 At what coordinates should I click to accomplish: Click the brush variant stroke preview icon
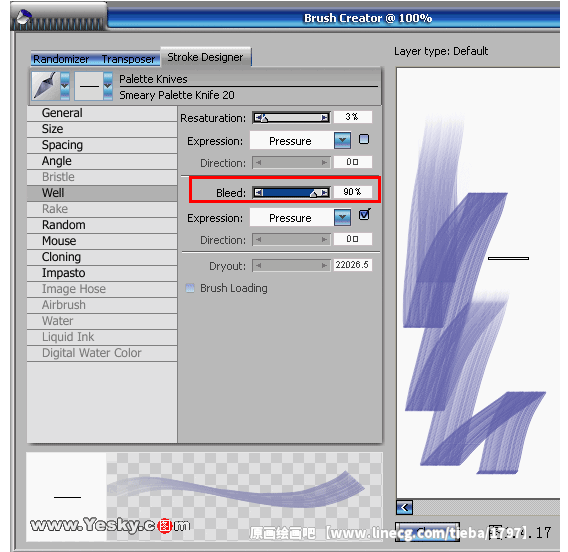pos(89,86)
